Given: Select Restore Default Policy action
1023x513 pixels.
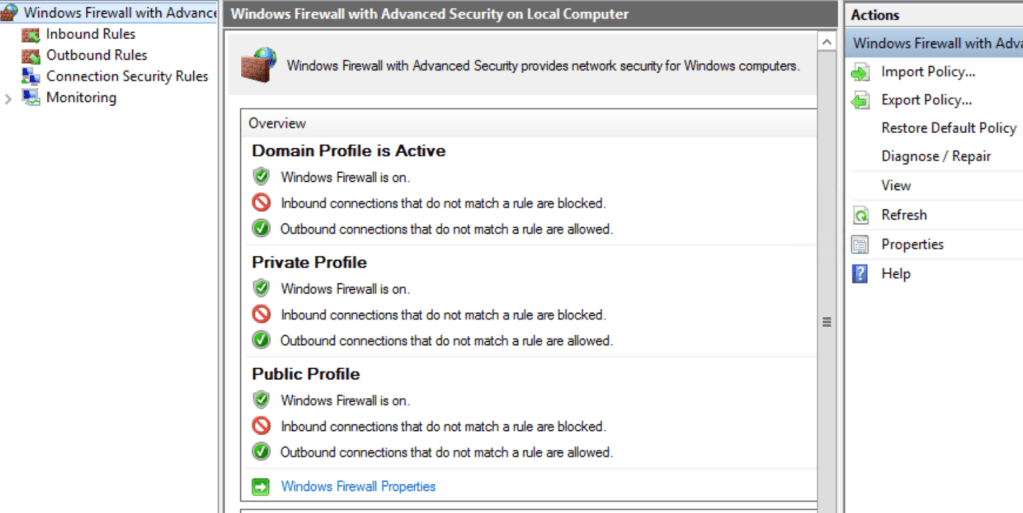Looking at the screenshot, I should click(948, 128).
